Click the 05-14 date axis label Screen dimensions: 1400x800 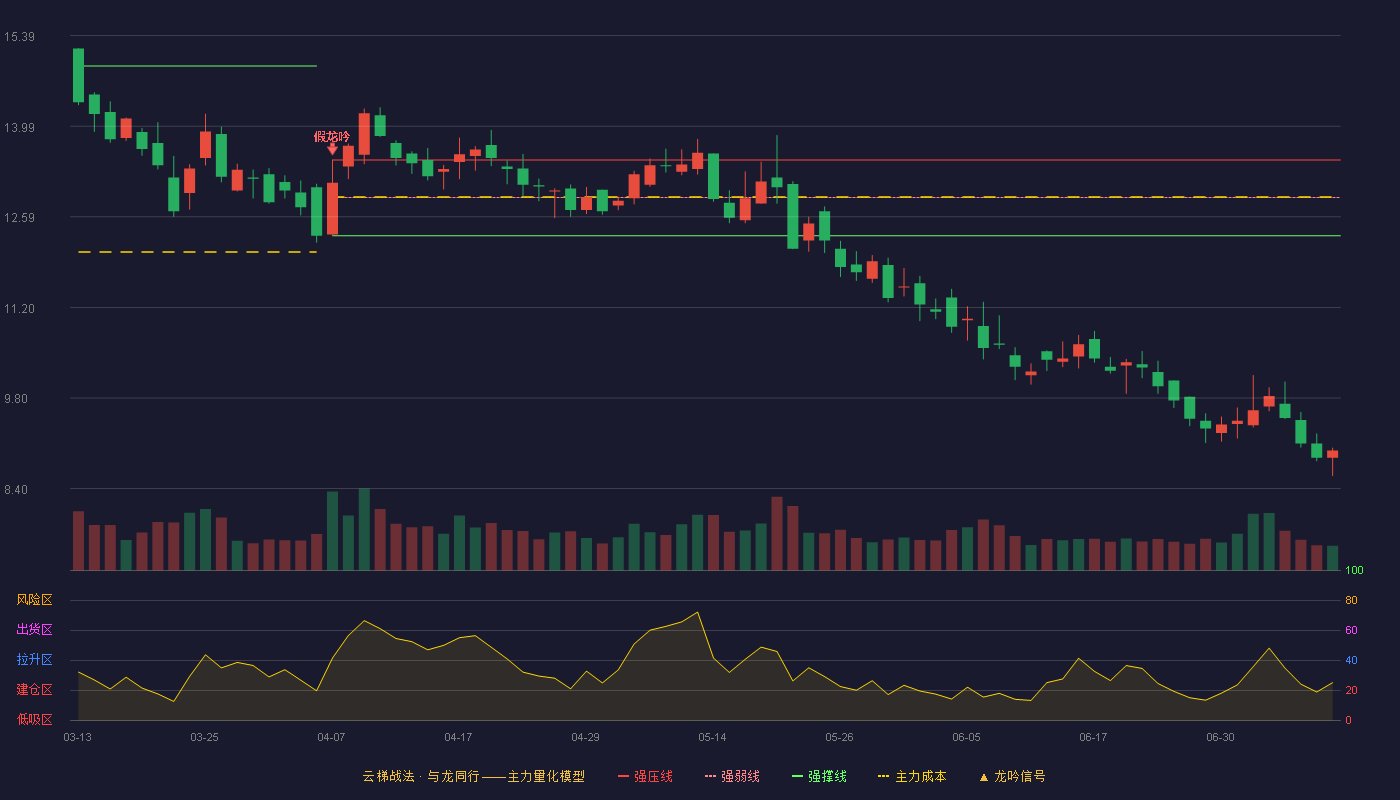tap(712, 737)
